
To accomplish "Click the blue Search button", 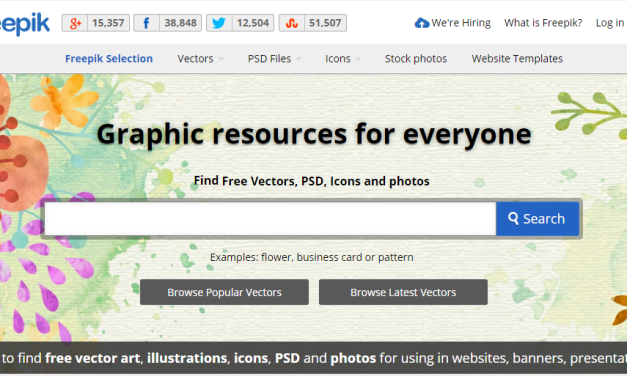I will (x=537, y=219).
